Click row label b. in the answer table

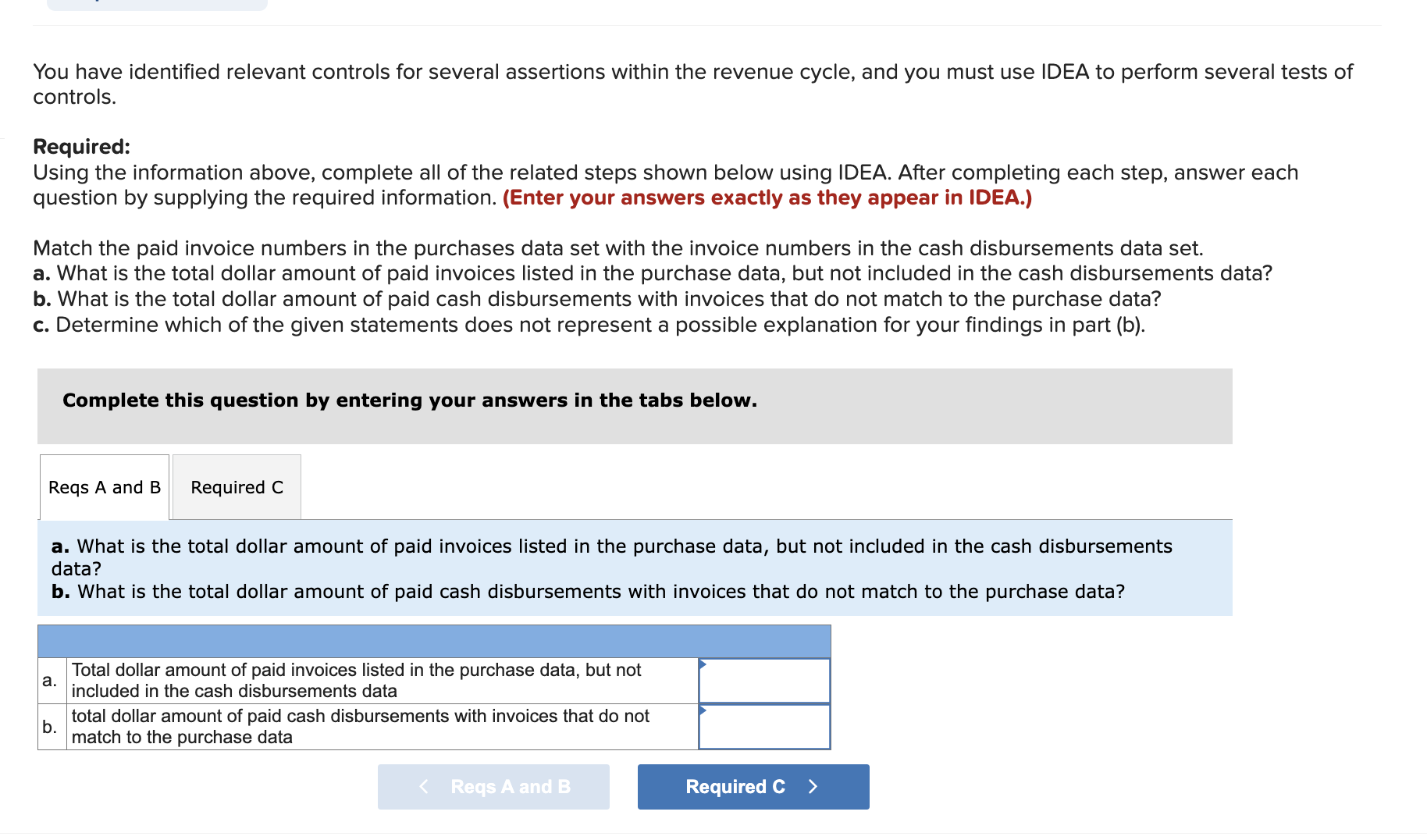(x=50, y=727)
